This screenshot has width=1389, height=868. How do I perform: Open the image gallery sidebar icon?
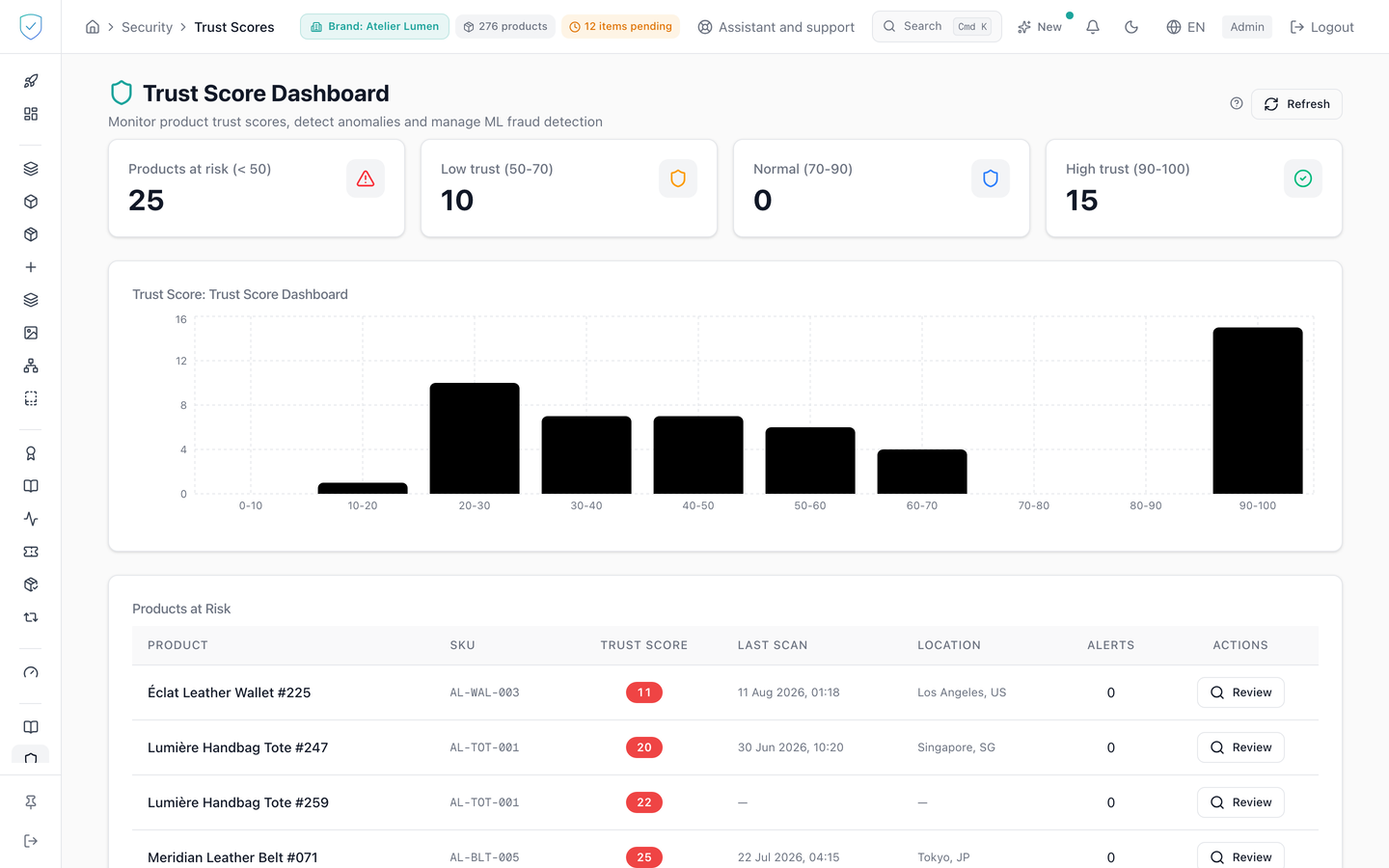pos(31,333)
